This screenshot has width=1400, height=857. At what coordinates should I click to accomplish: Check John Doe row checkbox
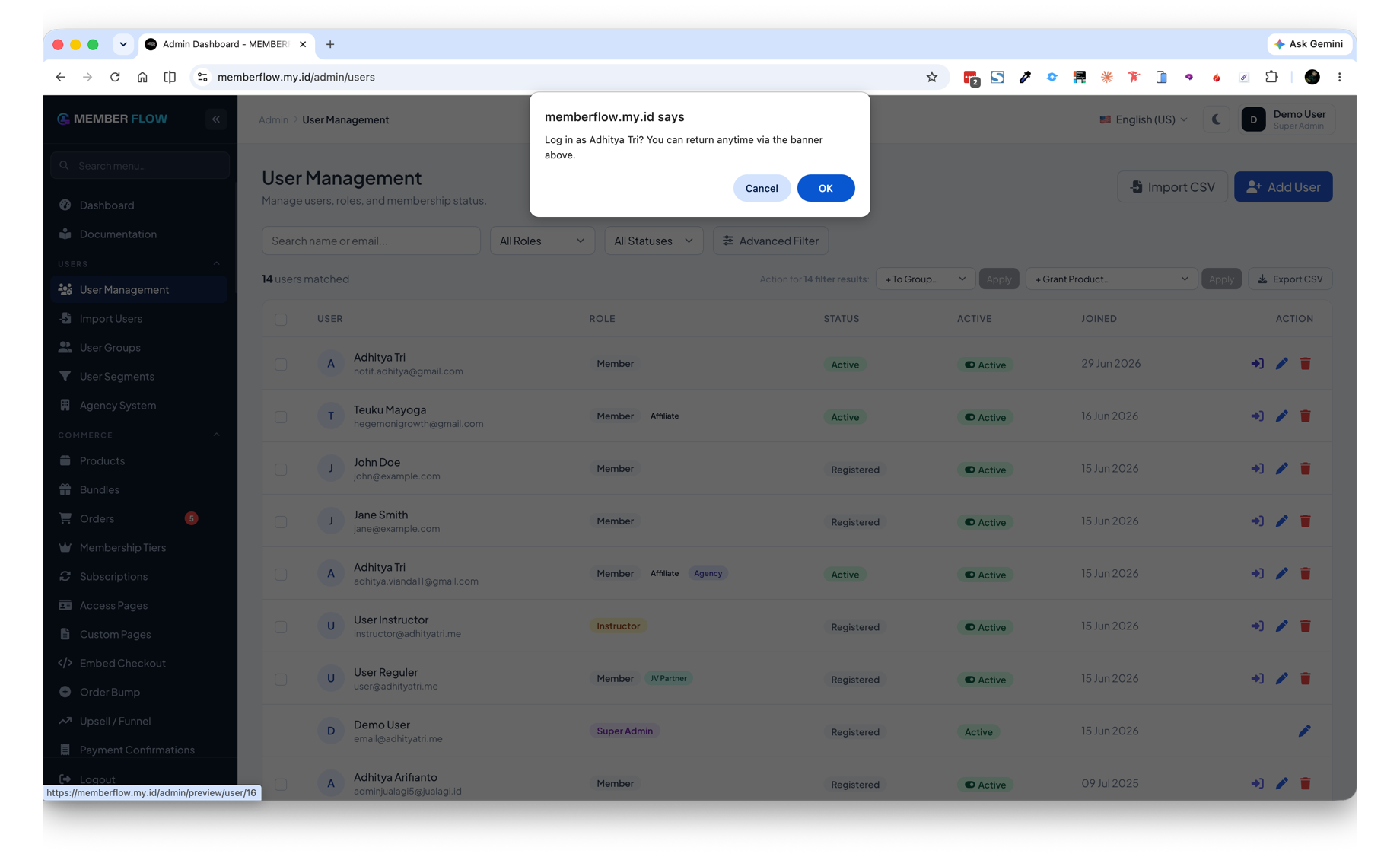click(281, 470)
